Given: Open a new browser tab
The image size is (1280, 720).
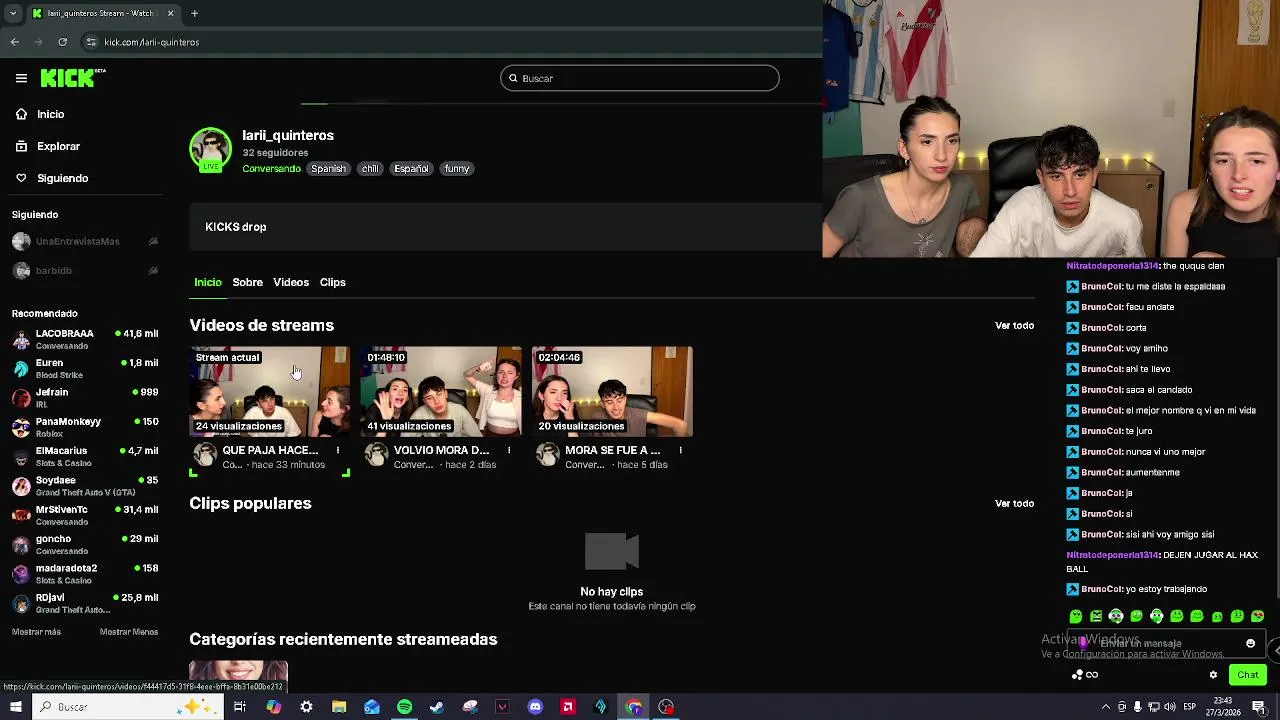Looking at the screenshot, I should click(x=194, y=13).
